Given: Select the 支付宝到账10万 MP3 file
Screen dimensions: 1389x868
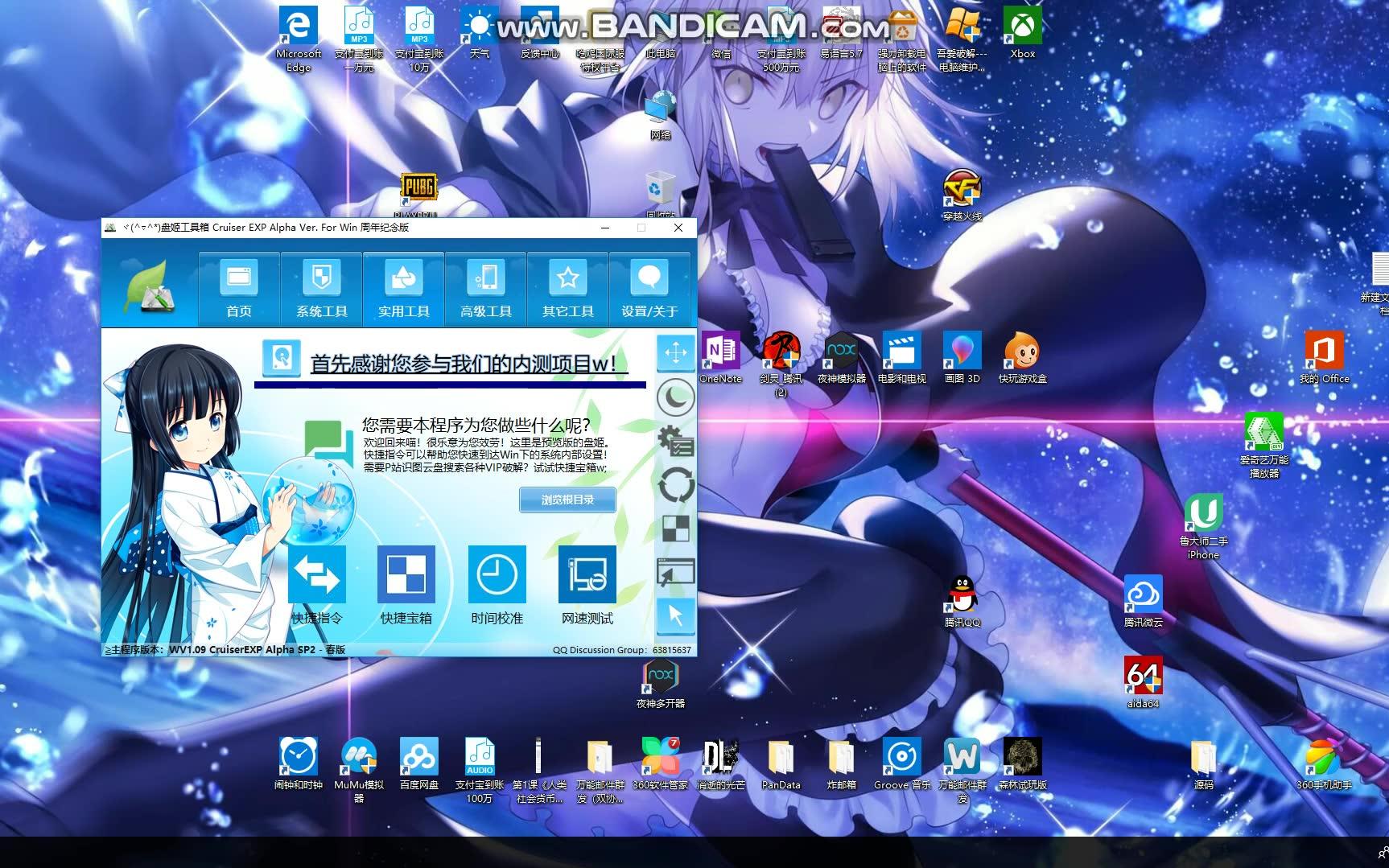Looking at the screenshot, I should [419, 39].
